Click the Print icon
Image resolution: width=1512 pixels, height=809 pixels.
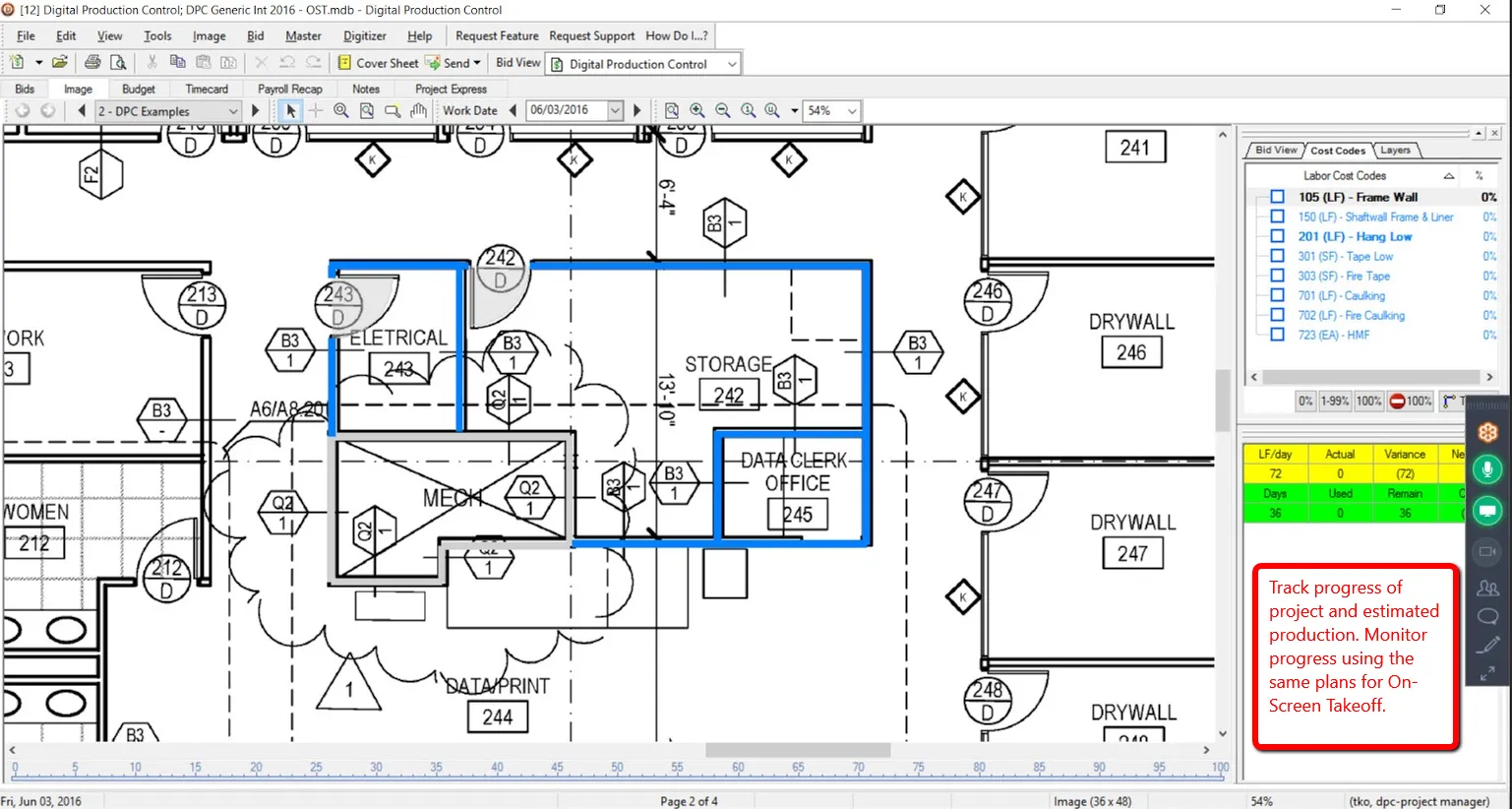click(92, 62)
